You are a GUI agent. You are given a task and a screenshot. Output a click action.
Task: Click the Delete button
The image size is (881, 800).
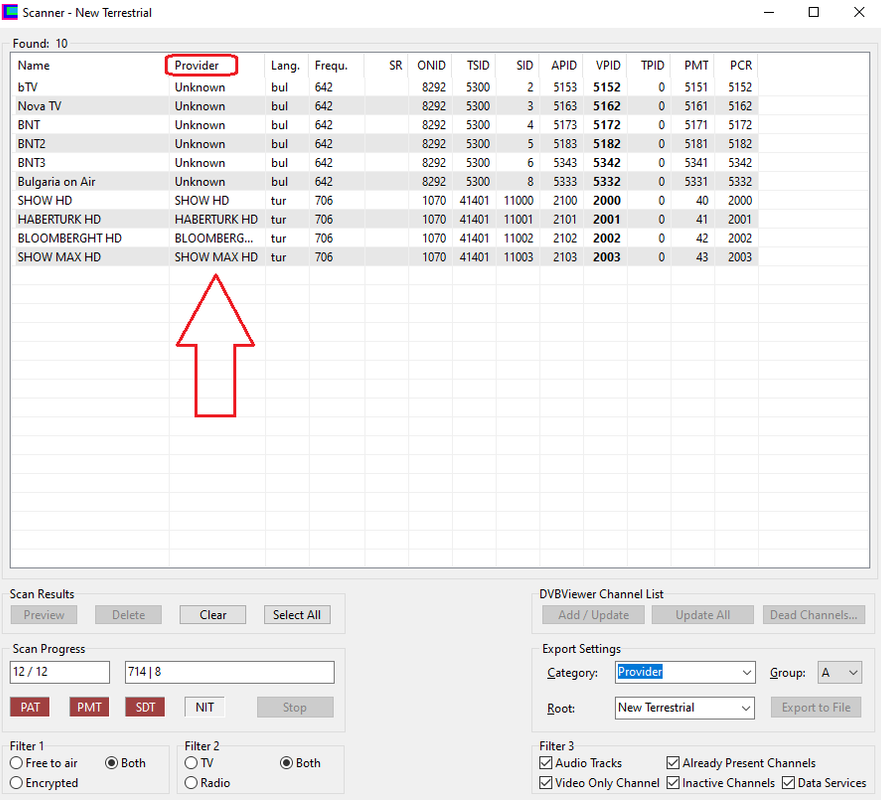(x=129, y=615)
